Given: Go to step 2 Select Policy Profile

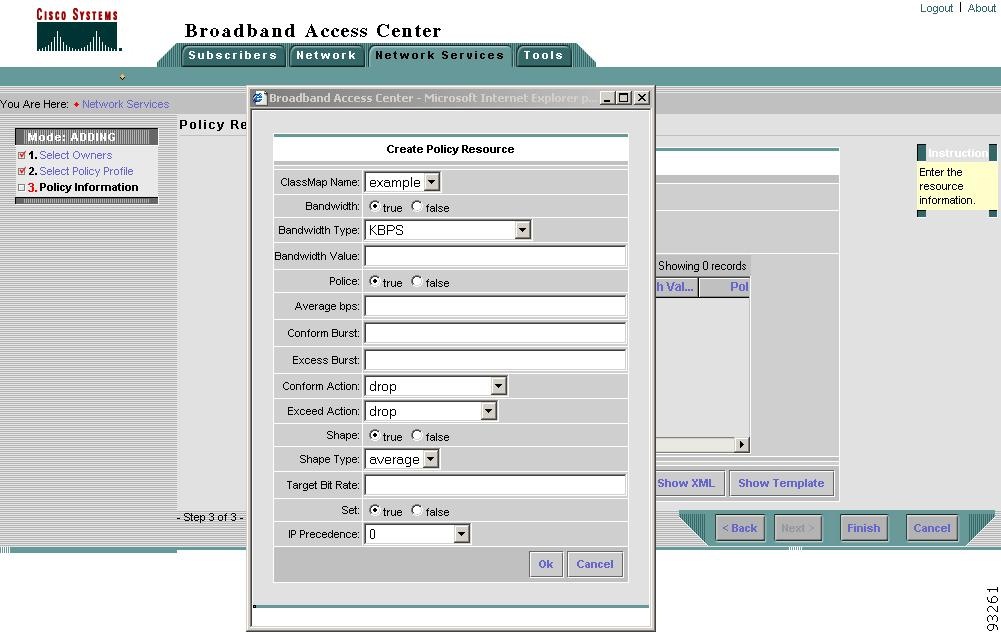Looking at the screenshot, I should pyautogui.click(x=86, y=171).
